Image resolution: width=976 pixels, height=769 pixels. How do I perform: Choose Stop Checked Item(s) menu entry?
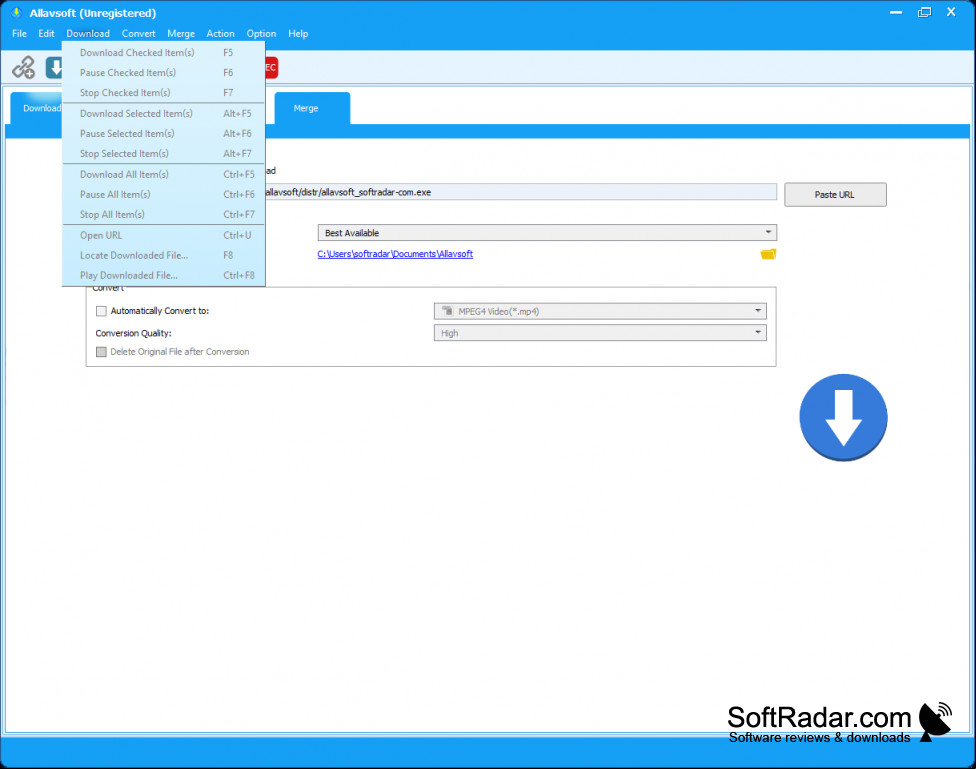[164, 93]
